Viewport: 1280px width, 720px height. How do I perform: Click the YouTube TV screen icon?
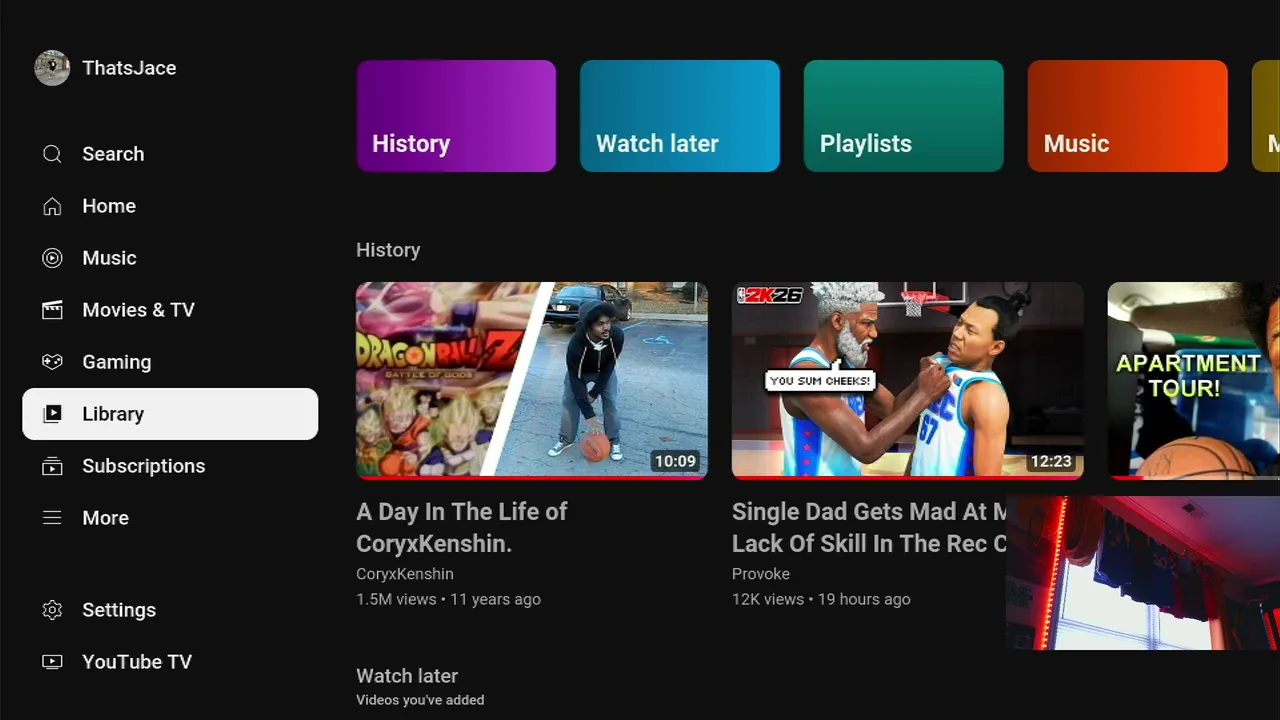click(52, 662)
